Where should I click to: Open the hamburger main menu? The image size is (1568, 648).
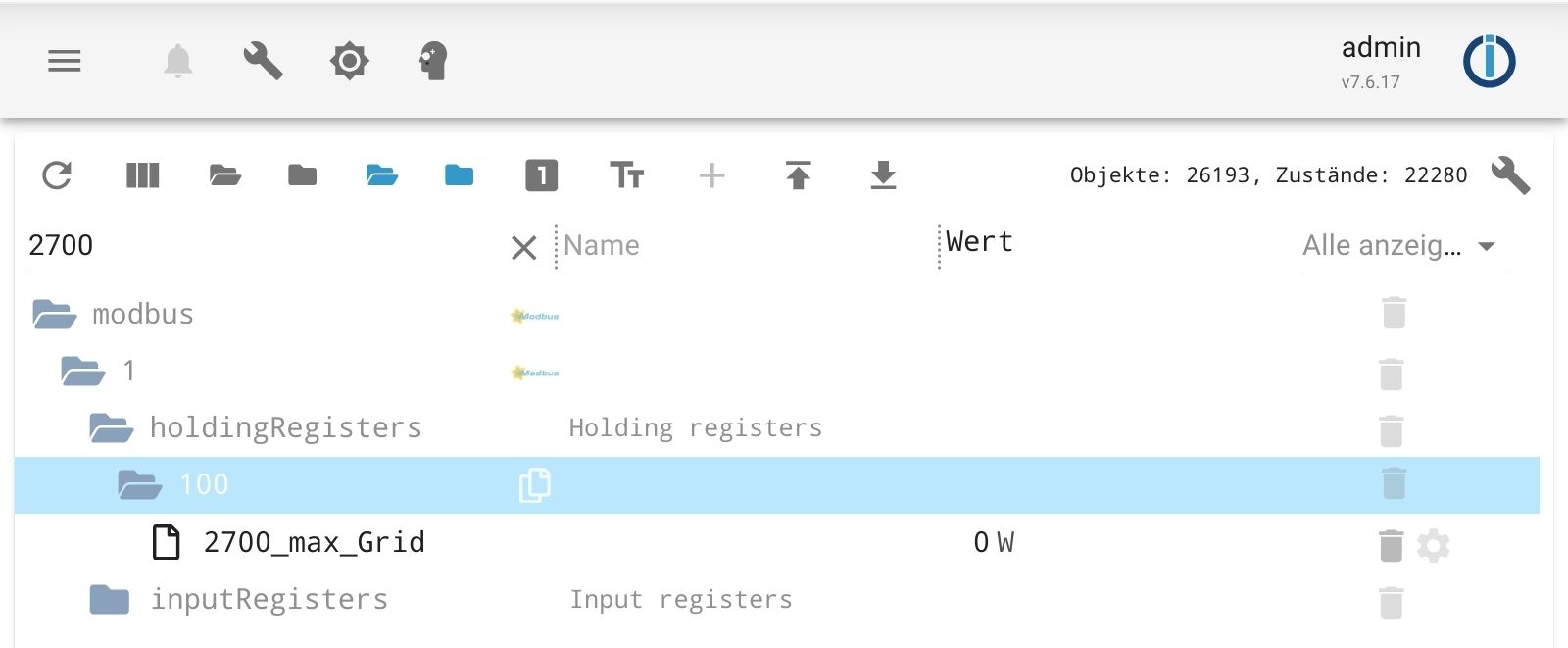(65, 62)
